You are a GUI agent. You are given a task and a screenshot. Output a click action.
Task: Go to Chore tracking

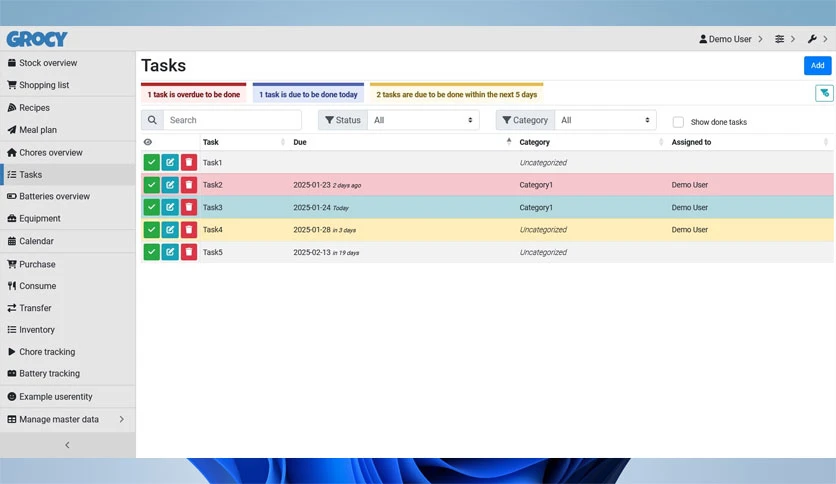pyautogui.click(x=68, y=352)
